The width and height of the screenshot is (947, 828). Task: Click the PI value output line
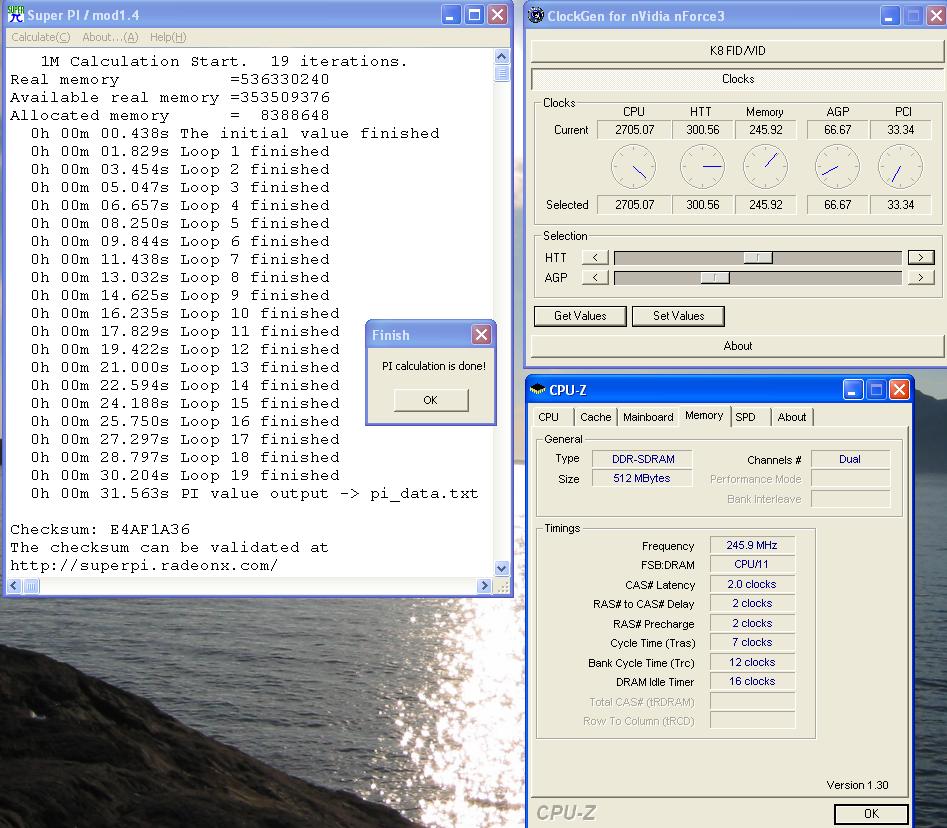tap(254, 494)
